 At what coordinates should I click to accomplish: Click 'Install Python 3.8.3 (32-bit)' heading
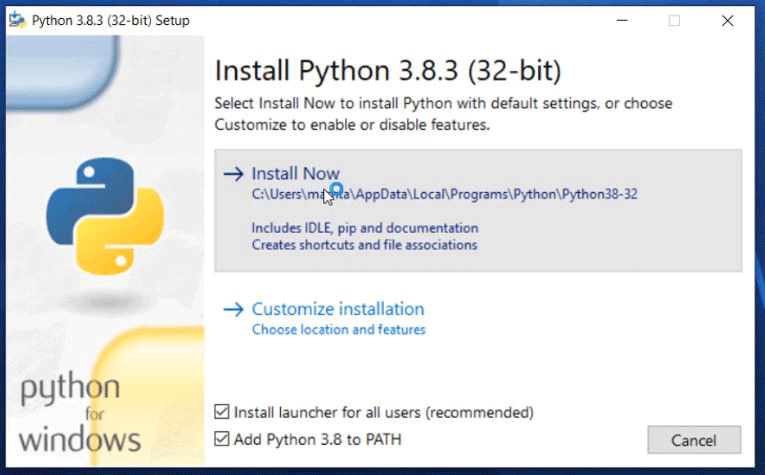(x=388, y=71)
